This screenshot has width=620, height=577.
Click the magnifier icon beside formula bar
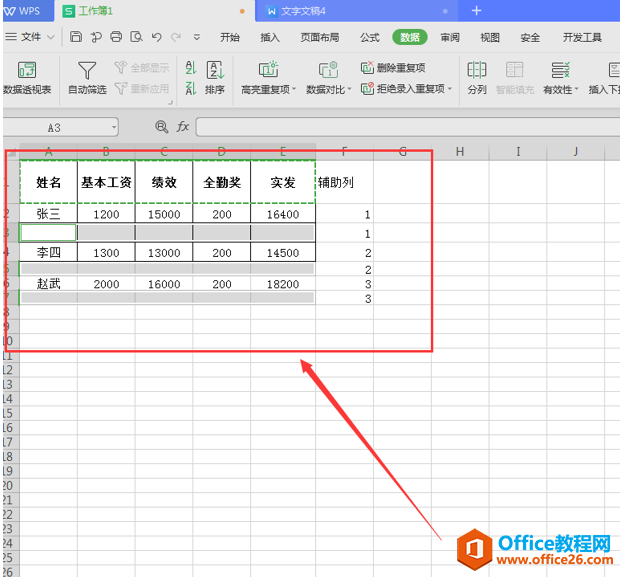click(161, 127)
